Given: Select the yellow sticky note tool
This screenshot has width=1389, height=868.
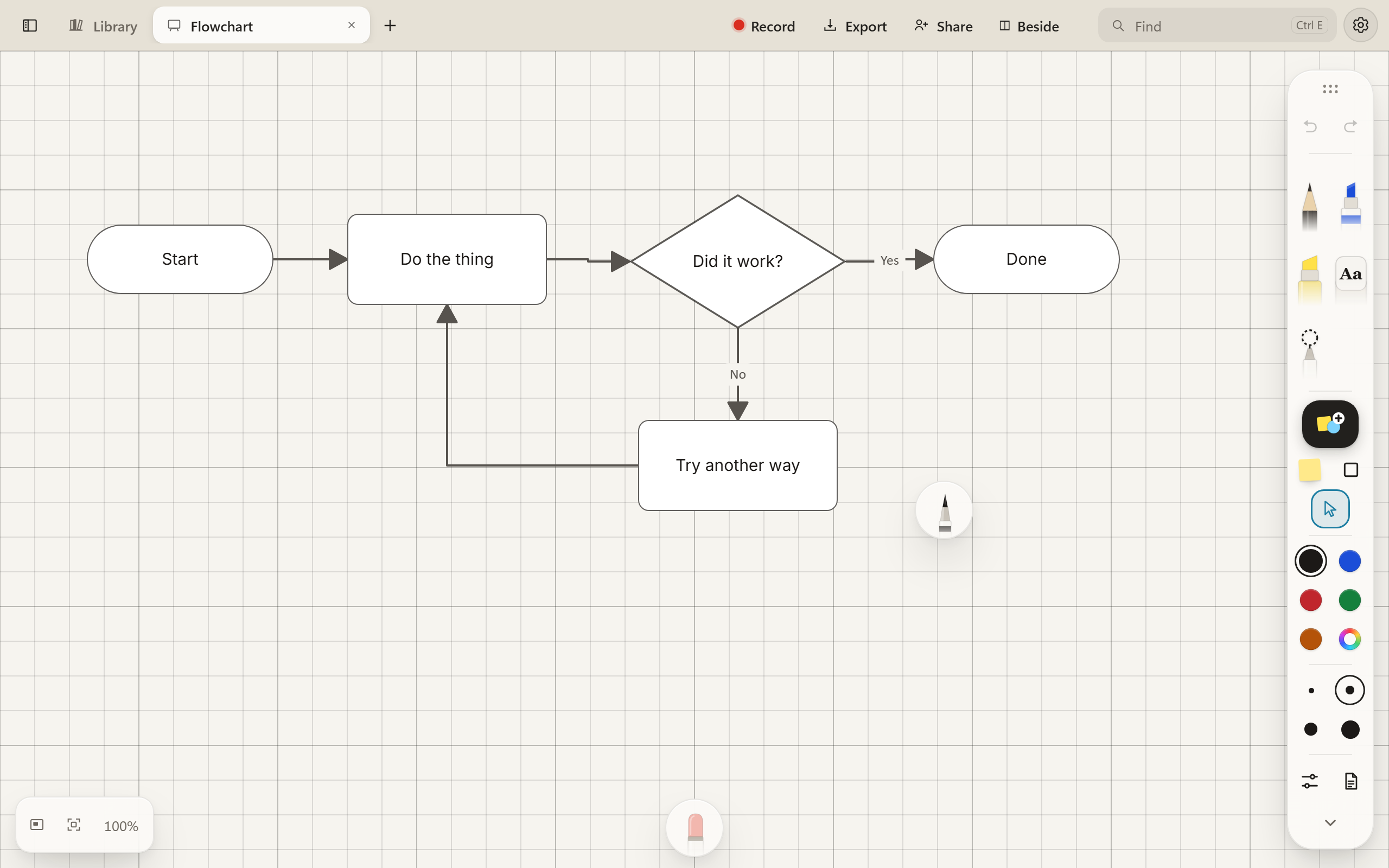Looking at the screenshot, I should (x=1310, y=470).
